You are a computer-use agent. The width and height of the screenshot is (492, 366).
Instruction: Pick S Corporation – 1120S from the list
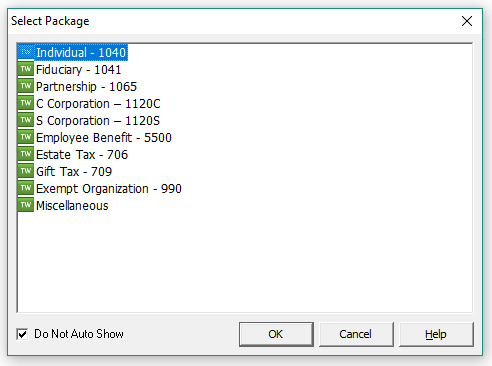click(98, 121)
